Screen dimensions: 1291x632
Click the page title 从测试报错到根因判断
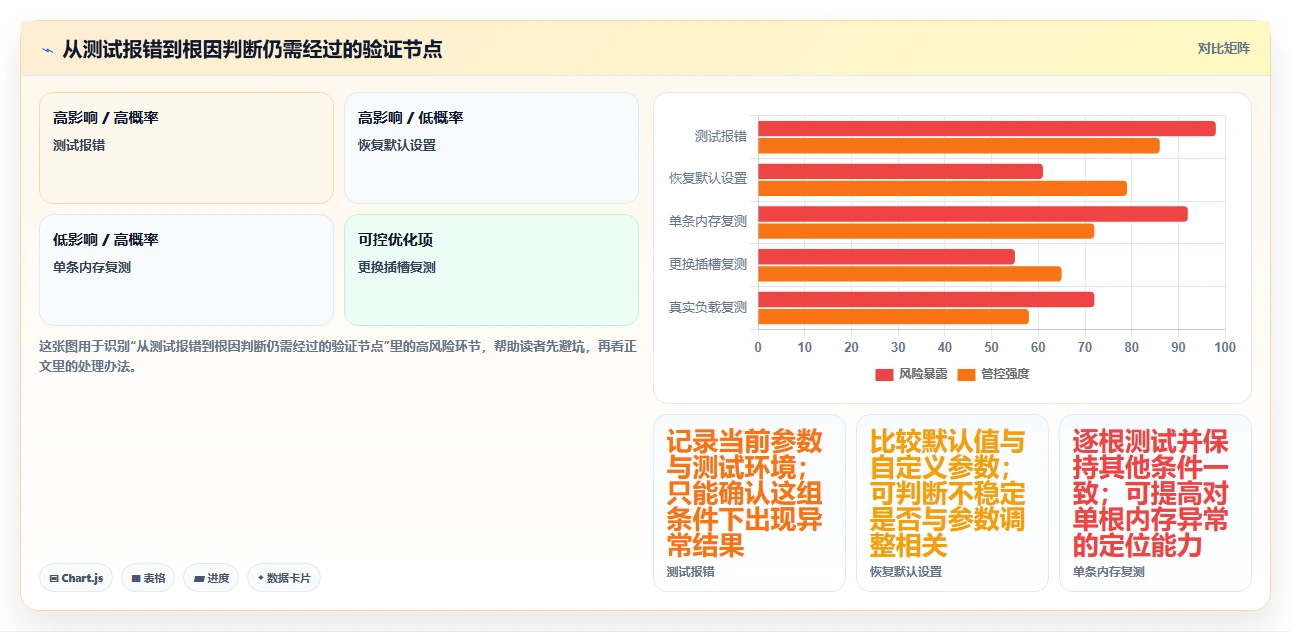252,49
